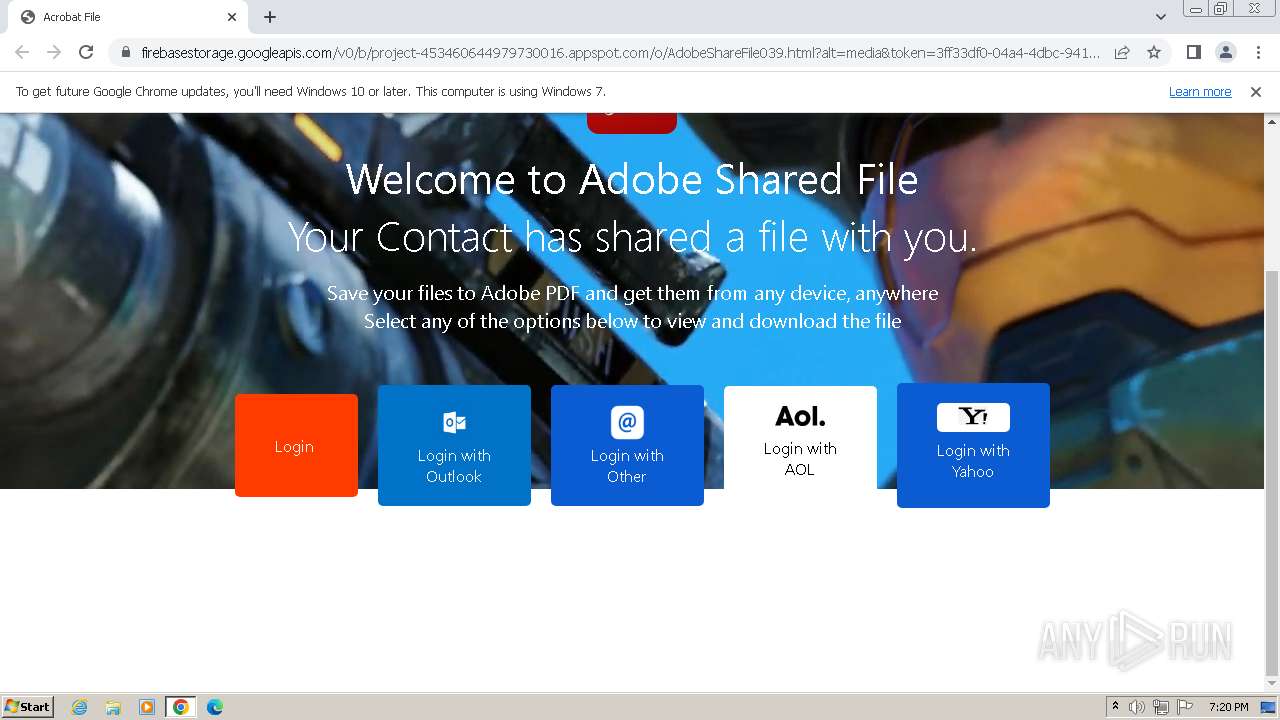This screenshot has width=1280, height=720.
Task: Click the 'Your Contact has shared a file' text
Action: pos(632,238)
